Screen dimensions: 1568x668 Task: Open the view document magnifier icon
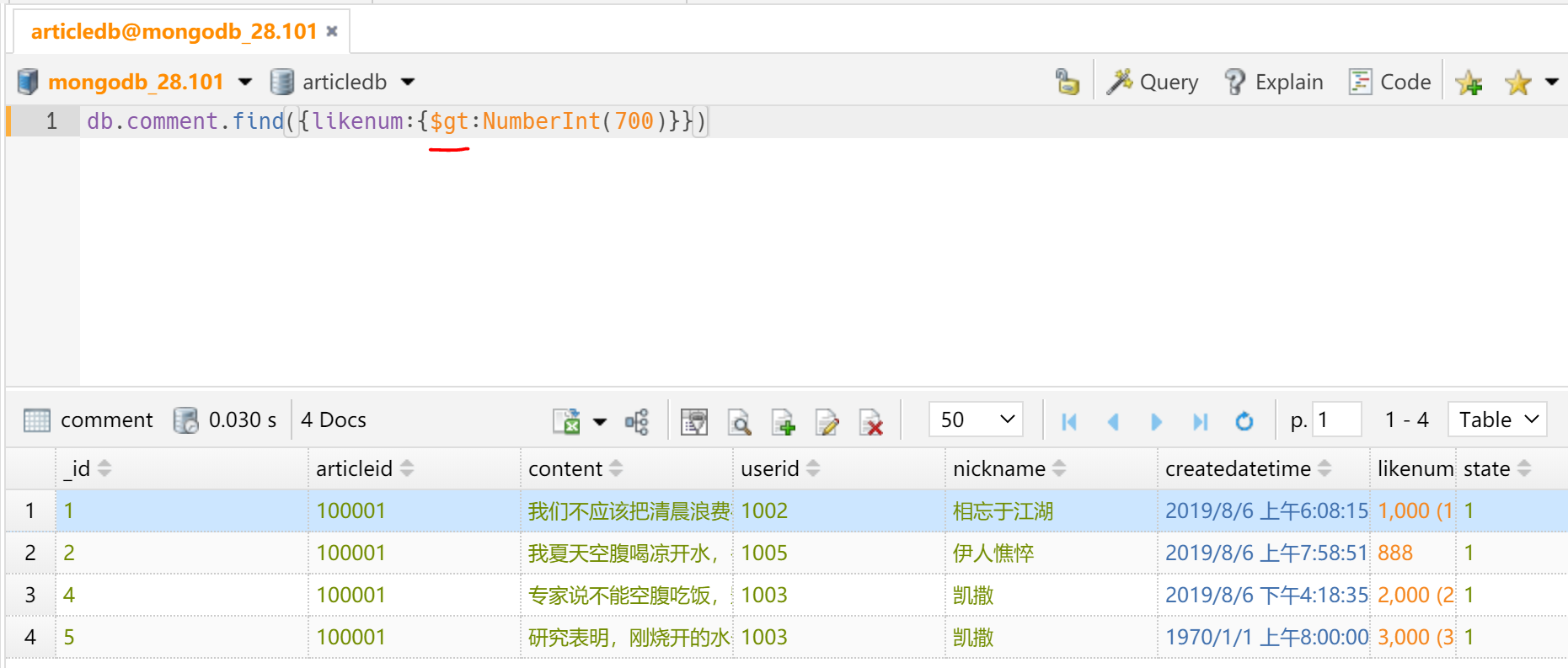tap(739, 420)
